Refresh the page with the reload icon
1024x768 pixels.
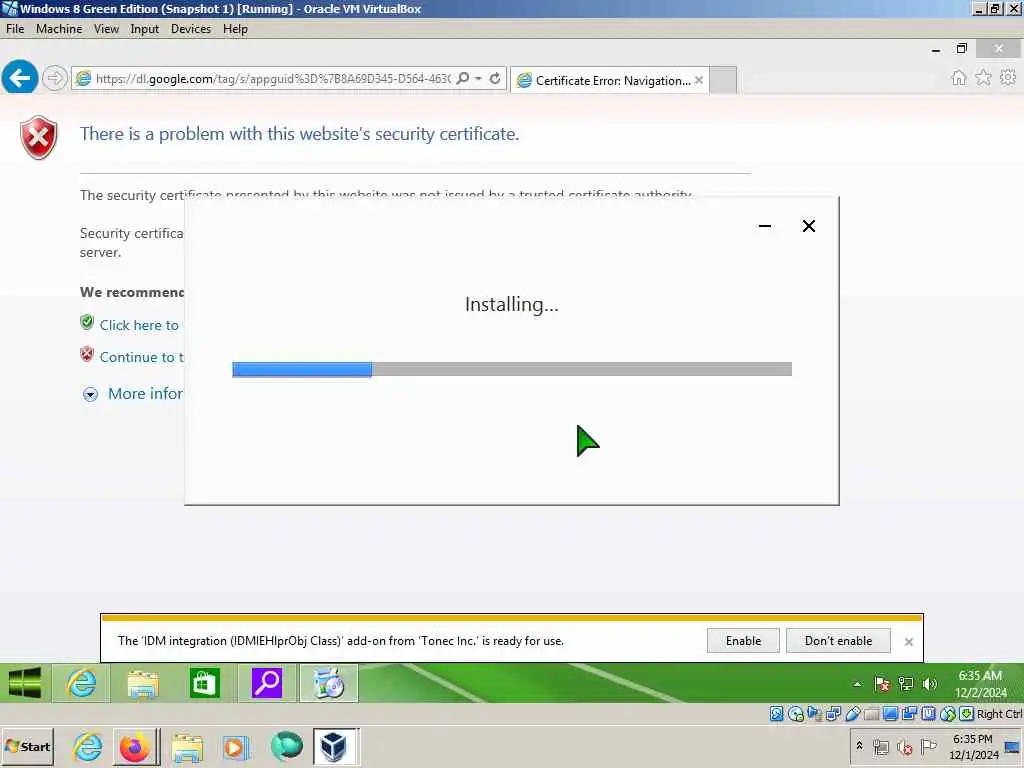pyautogui.click(x=495, y=78)
